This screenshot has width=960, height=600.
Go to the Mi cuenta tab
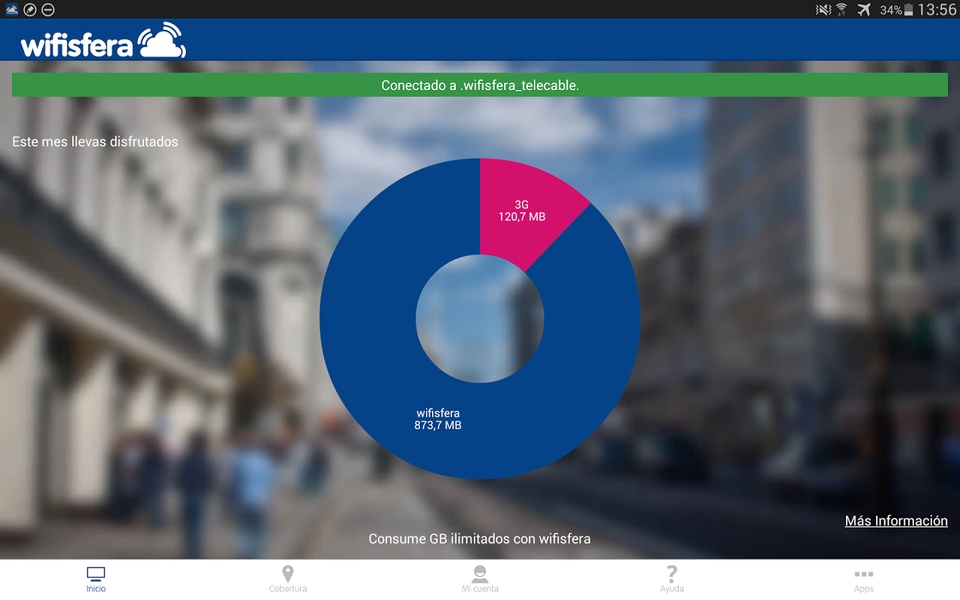[480, 579]
